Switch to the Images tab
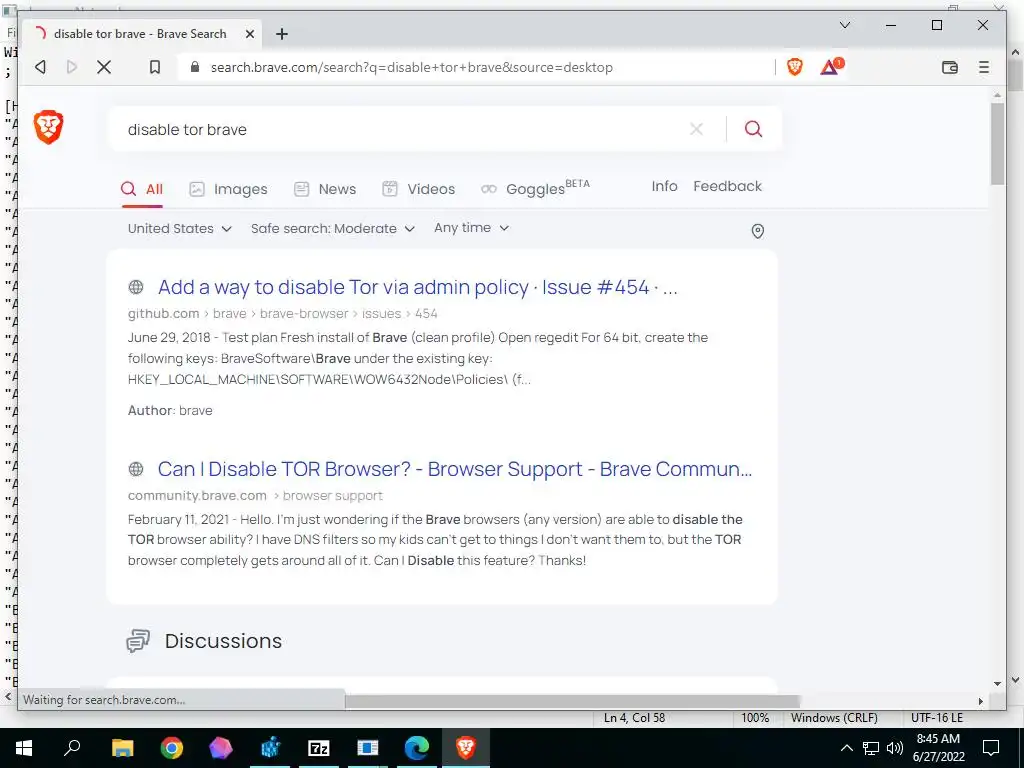 coord(228,189)
